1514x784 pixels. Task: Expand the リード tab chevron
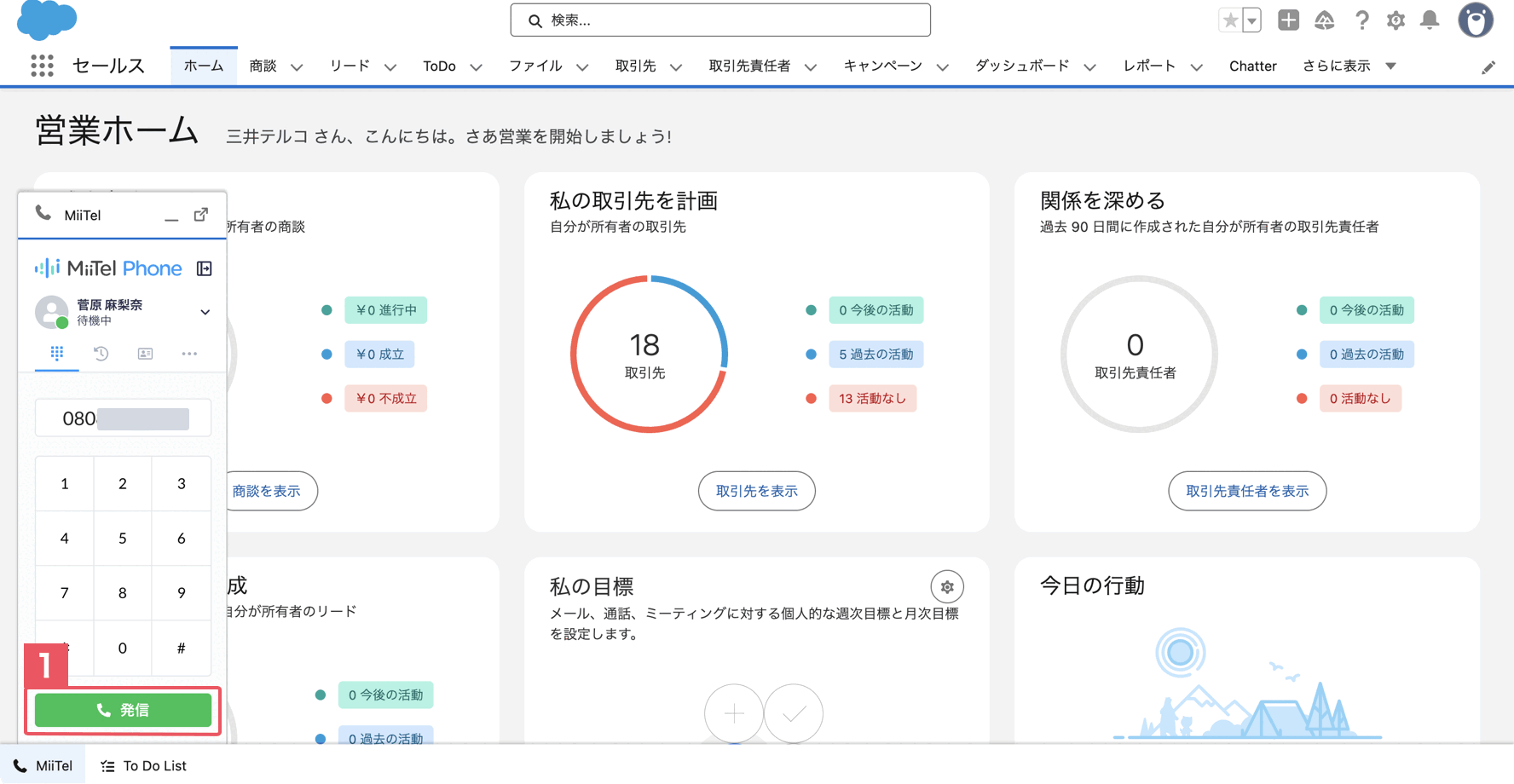point(390,66)
